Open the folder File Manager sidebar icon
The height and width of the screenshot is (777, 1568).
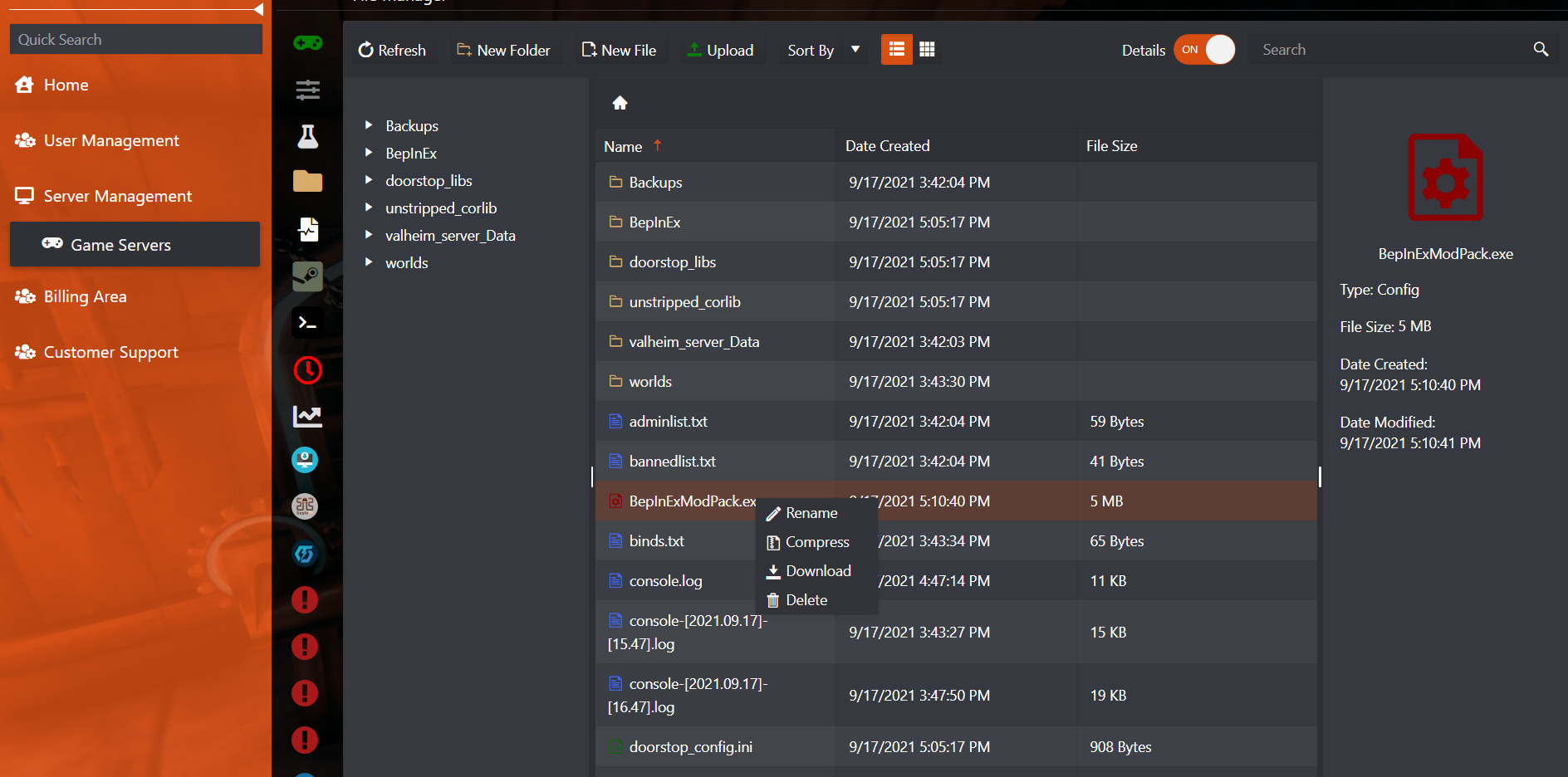(x=307, y=182)
